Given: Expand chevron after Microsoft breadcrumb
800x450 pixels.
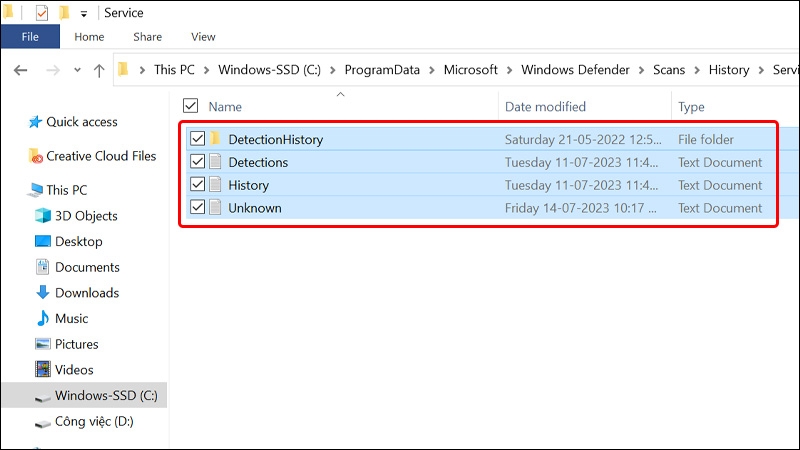Looking at the screenshot, I should click(x=509, y=70).
